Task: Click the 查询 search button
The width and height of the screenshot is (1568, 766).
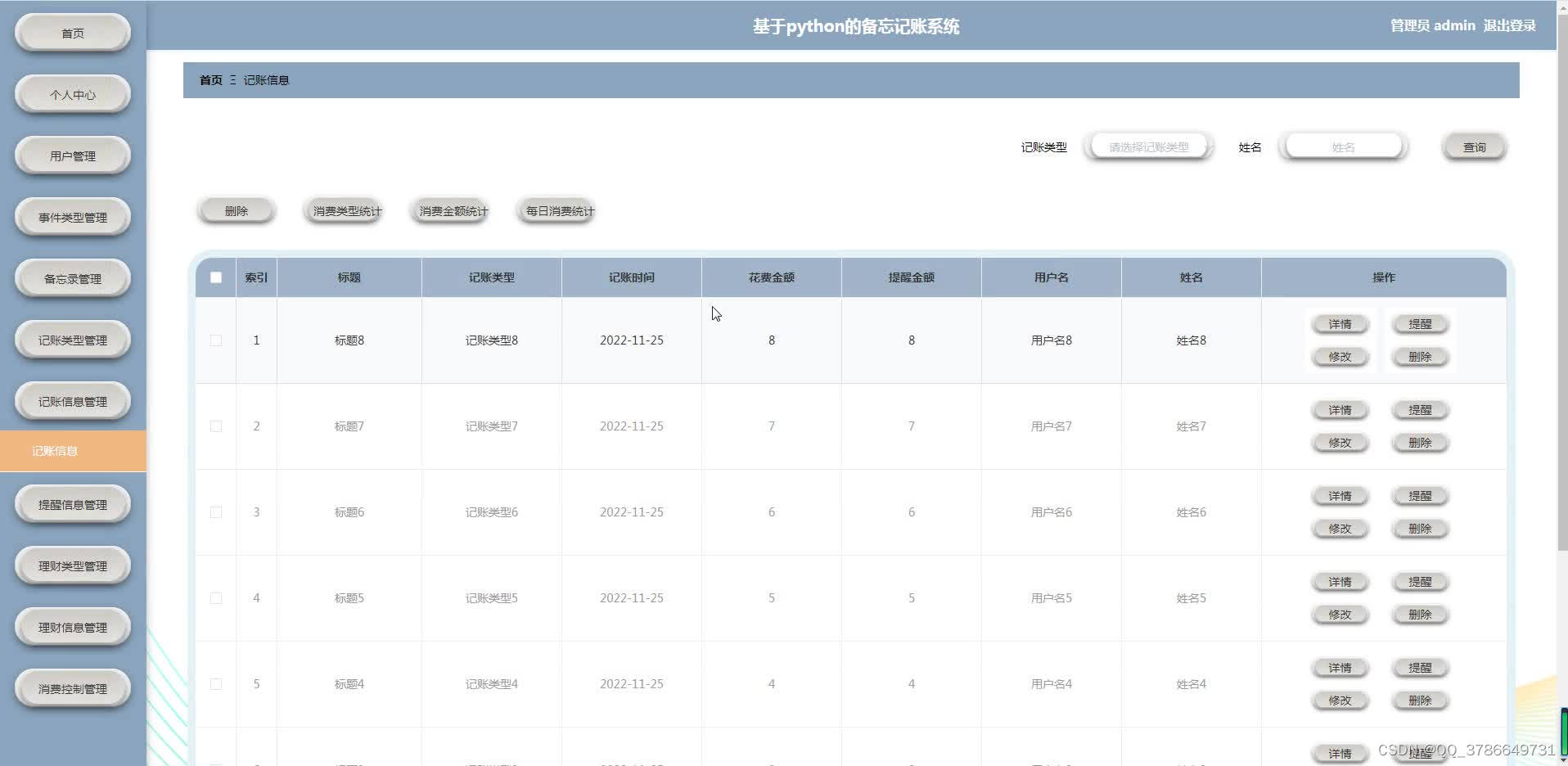Action: [x=1474, y=147]
